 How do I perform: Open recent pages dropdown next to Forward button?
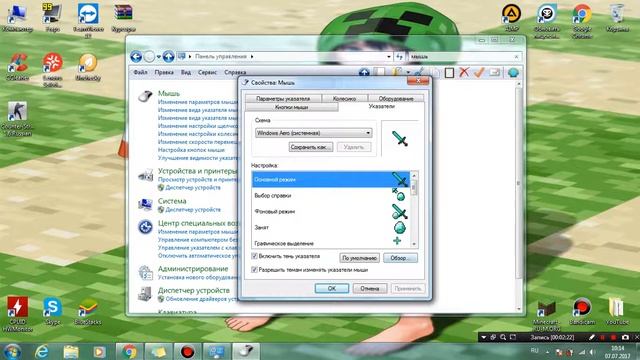click(158, 57)
